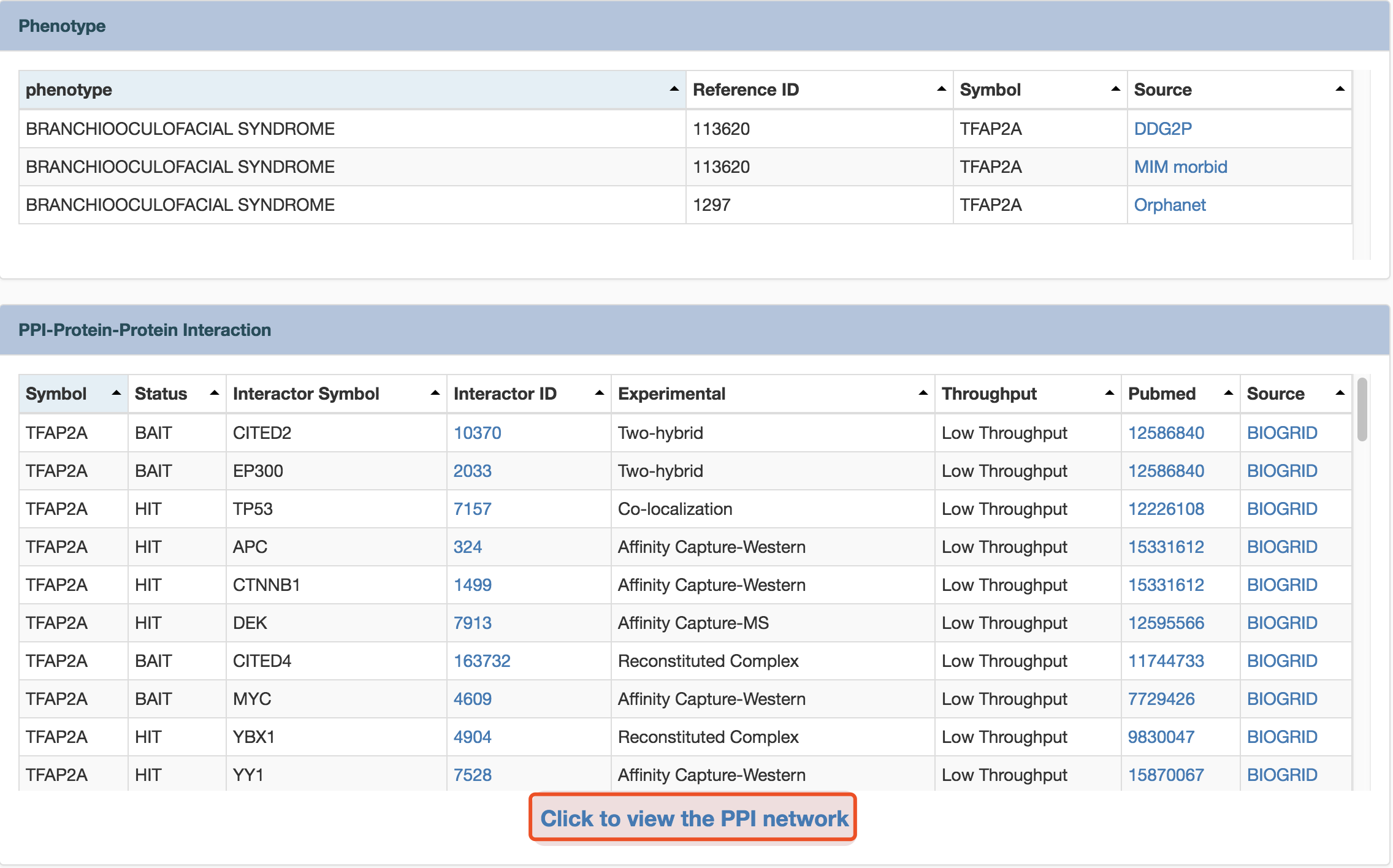Sort by Interactor ID arrow icon
The height and width of the screenshot is (868, 1393).
(x=599, y=394)
